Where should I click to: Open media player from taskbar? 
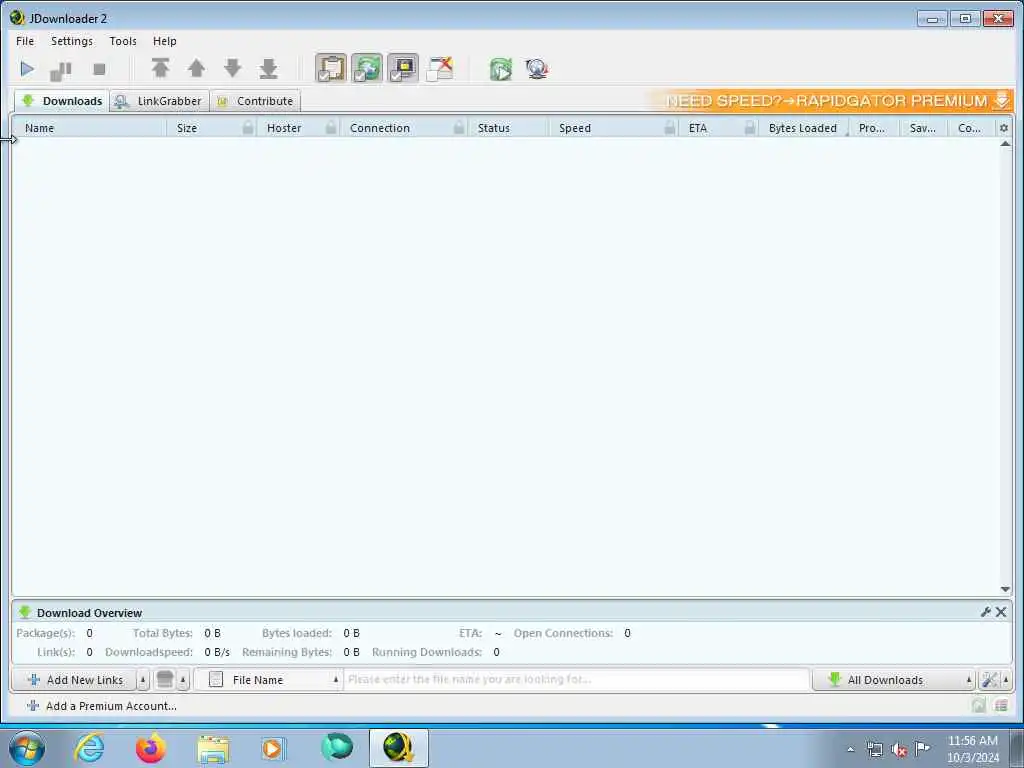(x=274, y=748)
